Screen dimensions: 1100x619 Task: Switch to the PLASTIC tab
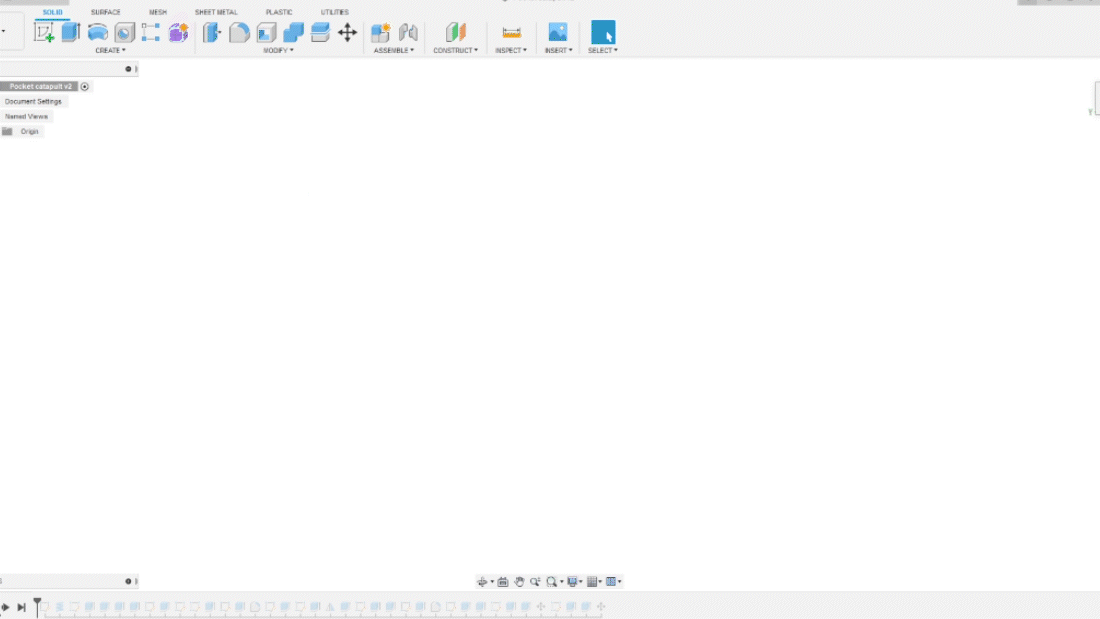pyautogui.click(x=279, y=12)
